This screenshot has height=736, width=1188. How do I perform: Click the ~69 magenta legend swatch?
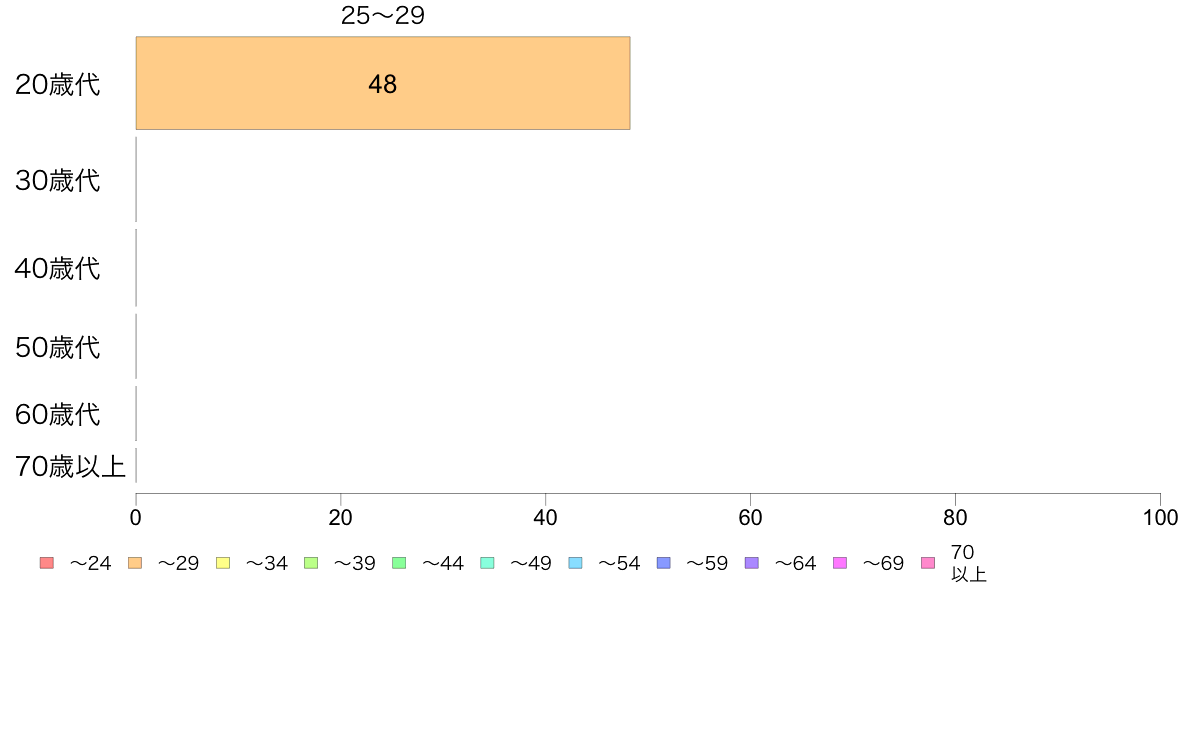(839, 563)
